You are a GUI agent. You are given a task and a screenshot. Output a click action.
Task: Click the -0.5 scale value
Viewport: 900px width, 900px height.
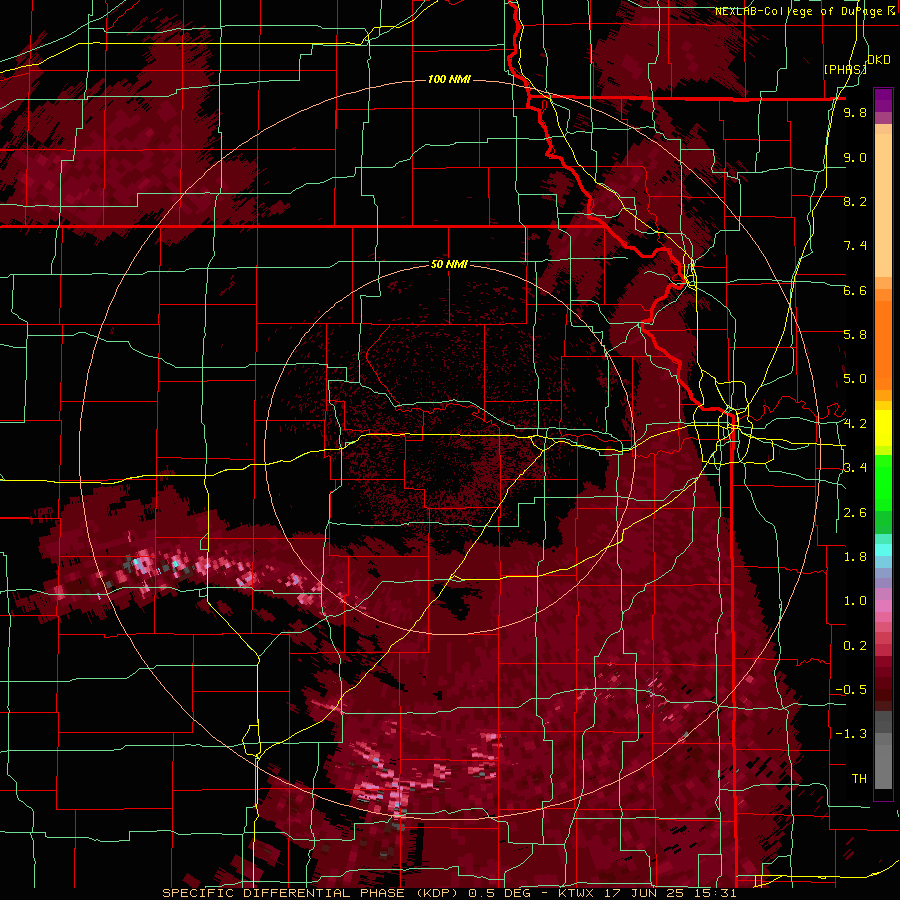click(851, 690)
